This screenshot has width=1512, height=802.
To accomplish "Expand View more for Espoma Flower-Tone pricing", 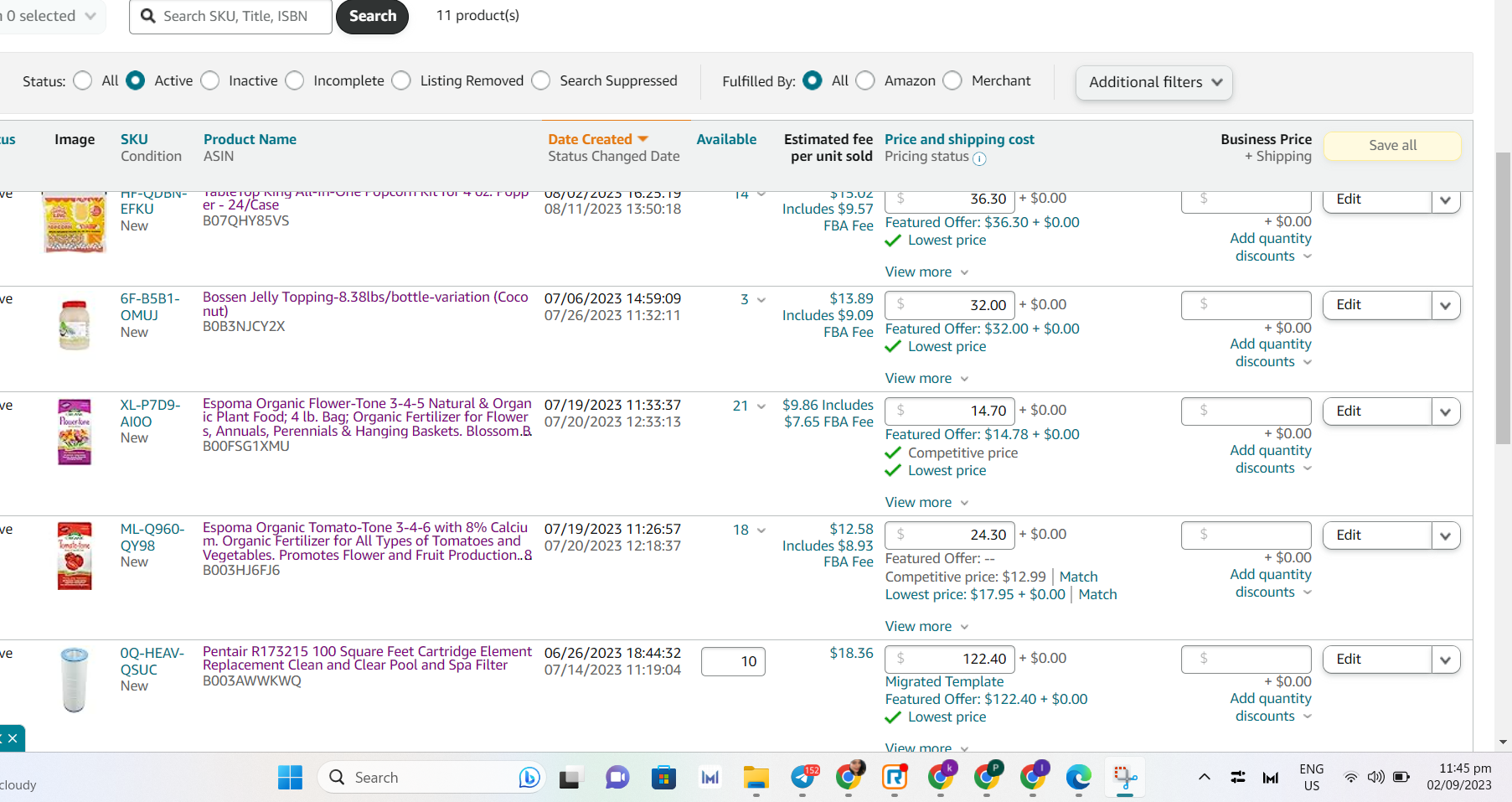I will pyautogui.click(x=926, y=502).
